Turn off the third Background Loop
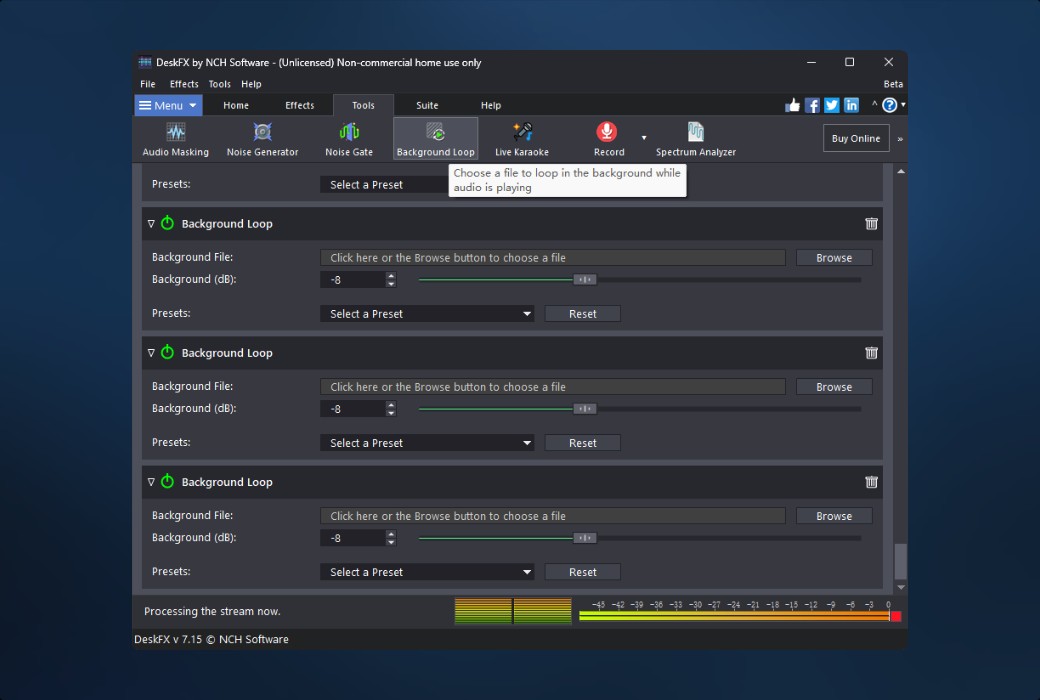 (x=167, y=482)
